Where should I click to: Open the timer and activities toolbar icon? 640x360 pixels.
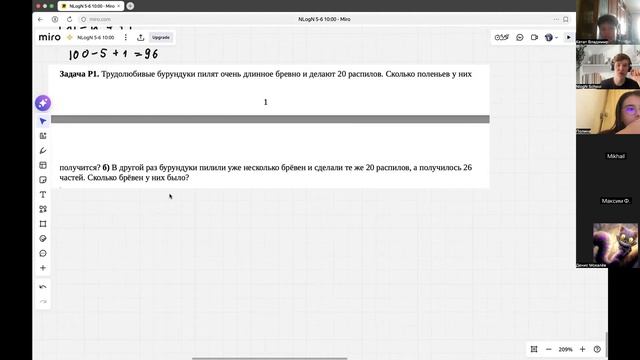[502, 37]
